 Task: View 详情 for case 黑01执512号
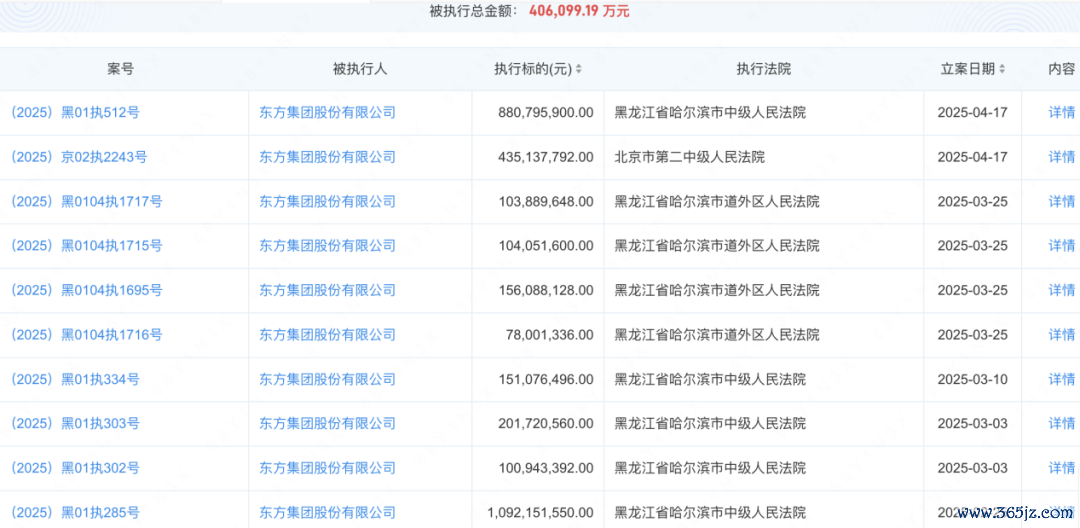point(1061,112)
